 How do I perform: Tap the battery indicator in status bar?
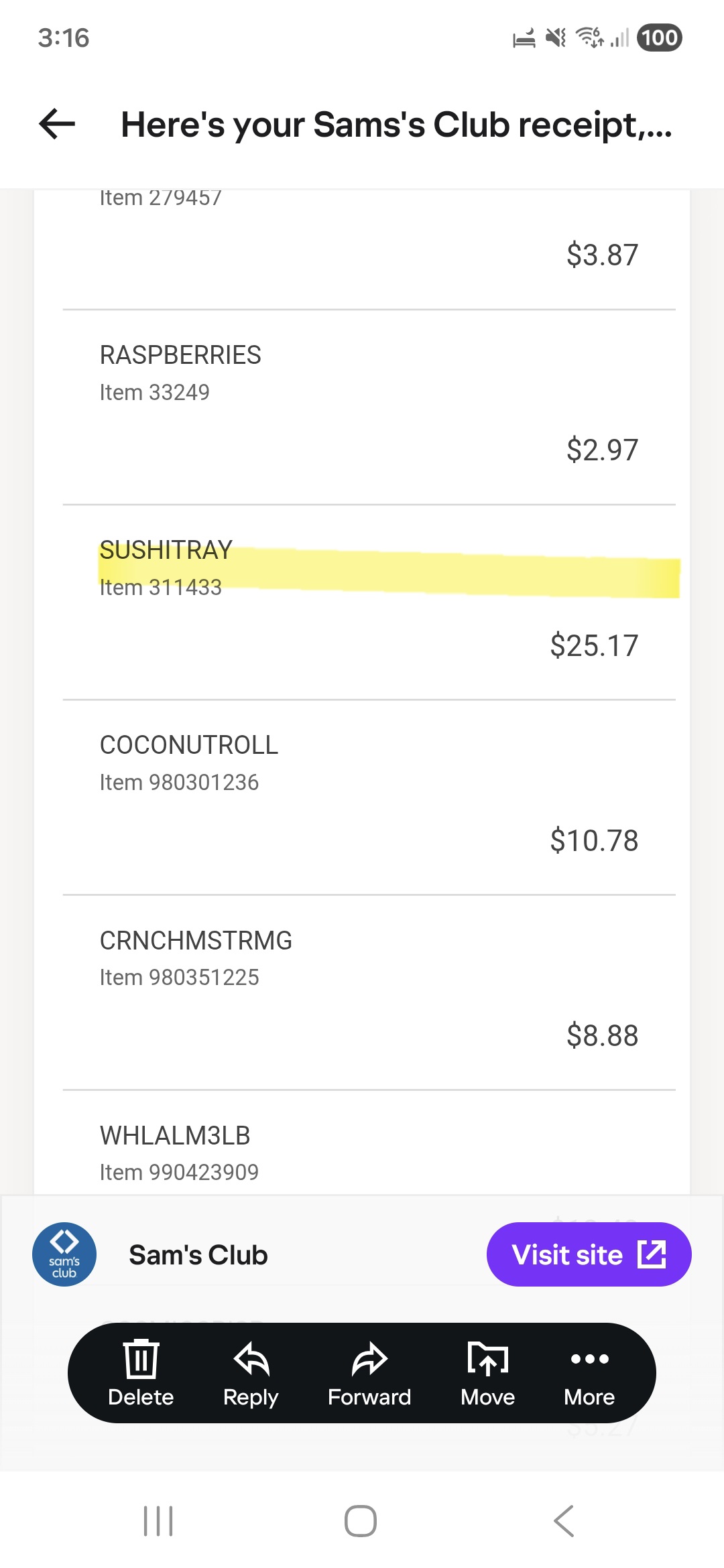tap(659, 38)
